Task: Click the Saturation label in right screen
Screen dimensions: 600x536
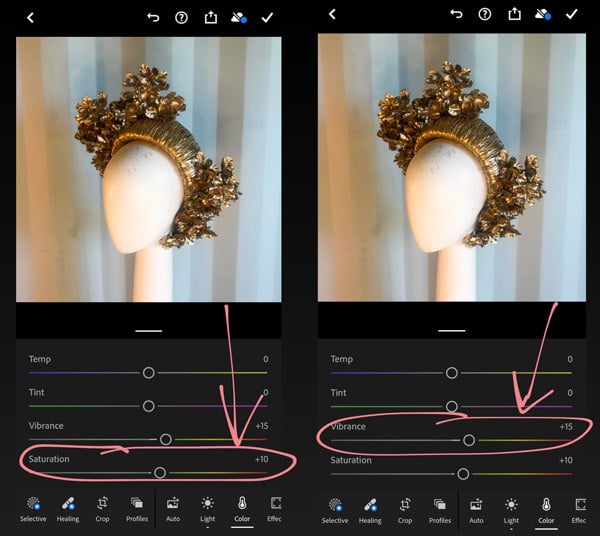Action: tap(351, 460)
